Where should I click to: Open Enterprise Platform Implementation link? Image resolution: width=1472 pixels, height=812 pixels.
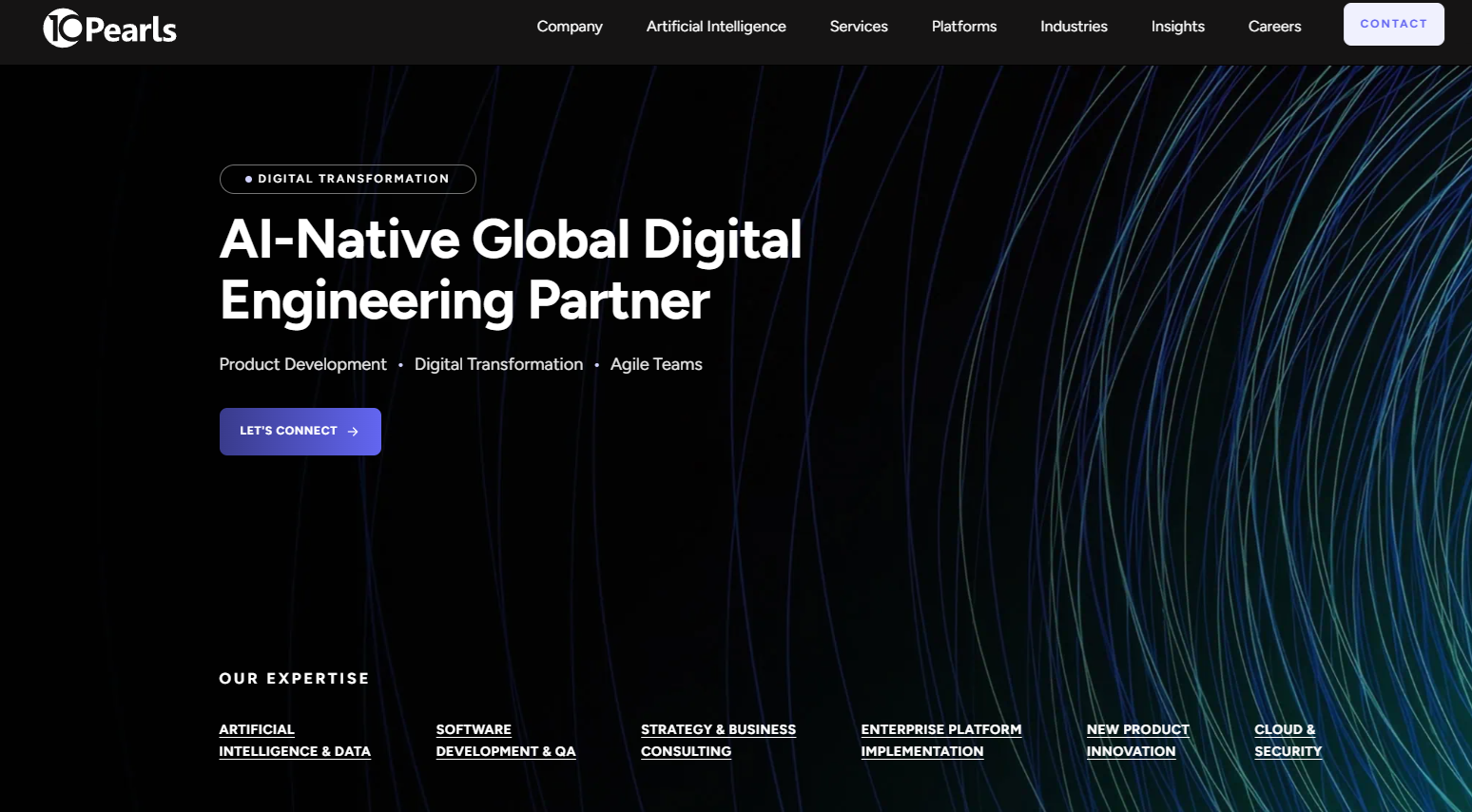point(941,741)
